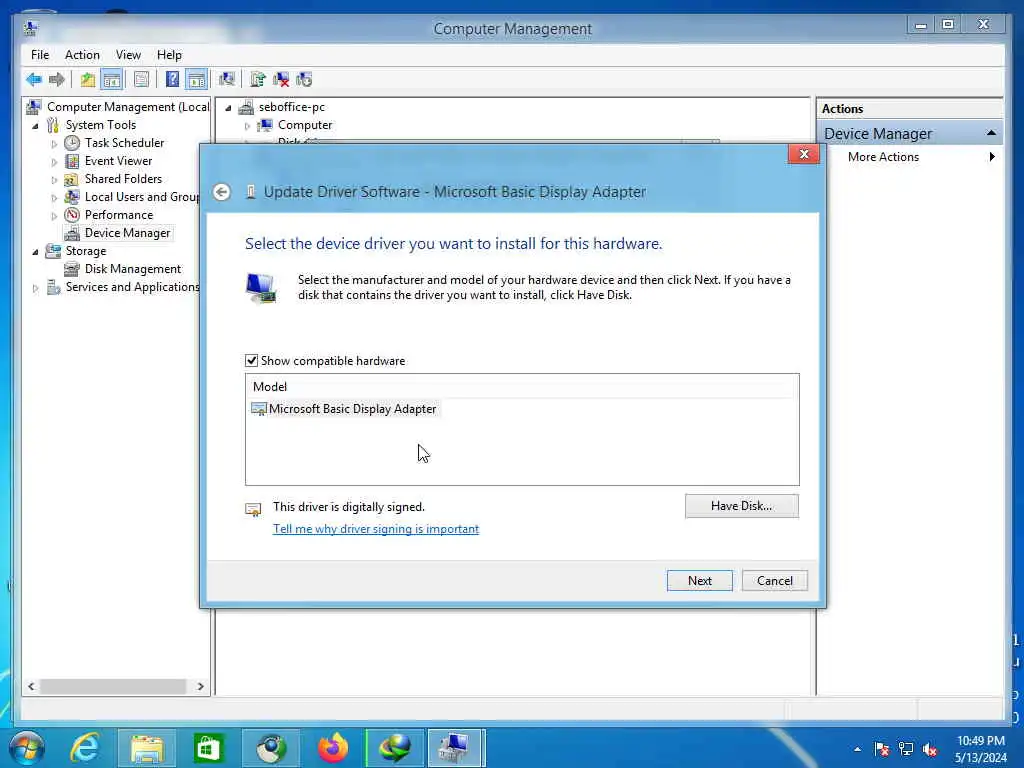Click the console tree horizontal scrollbar thumb
1024x768 pixels.
click(113, 686)
